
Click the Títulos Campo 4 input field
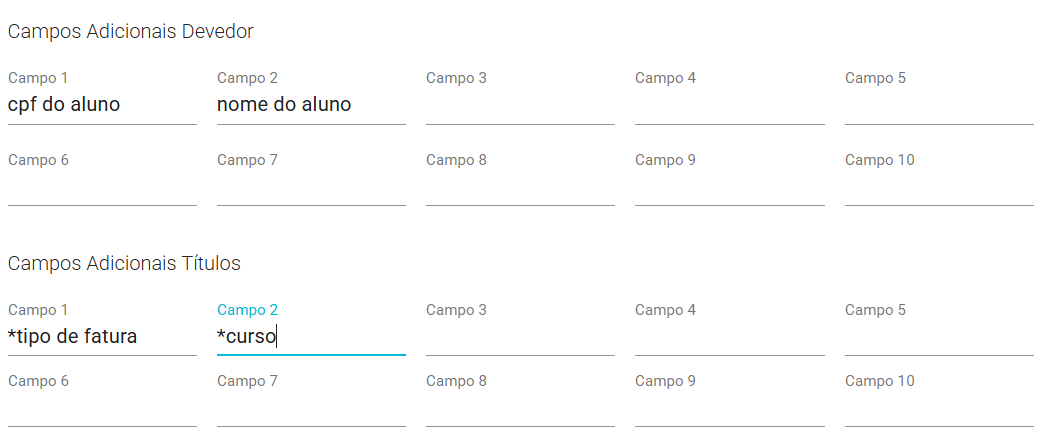pos(730,336)
